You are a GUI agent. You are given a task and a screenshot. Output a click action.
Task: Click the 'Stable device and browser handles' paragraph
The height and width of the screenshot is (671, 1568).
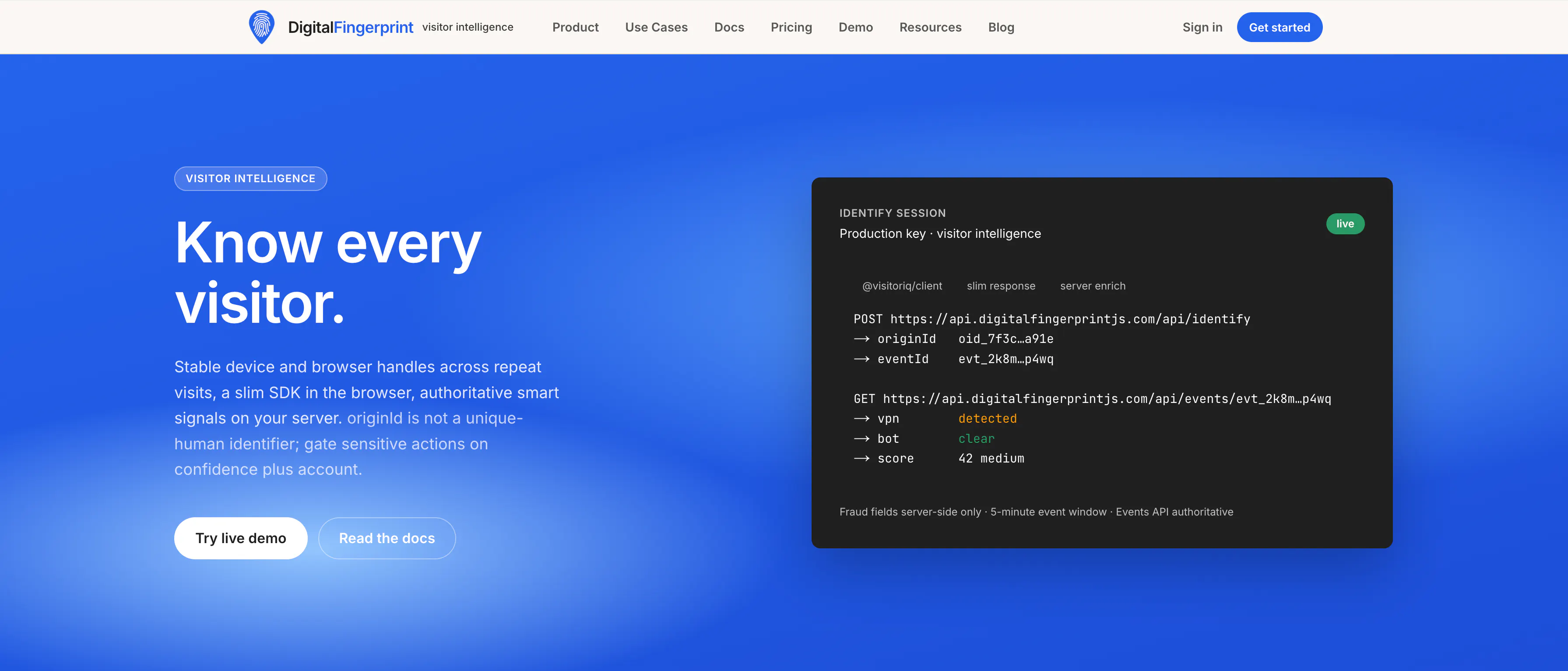pos(366,418)
